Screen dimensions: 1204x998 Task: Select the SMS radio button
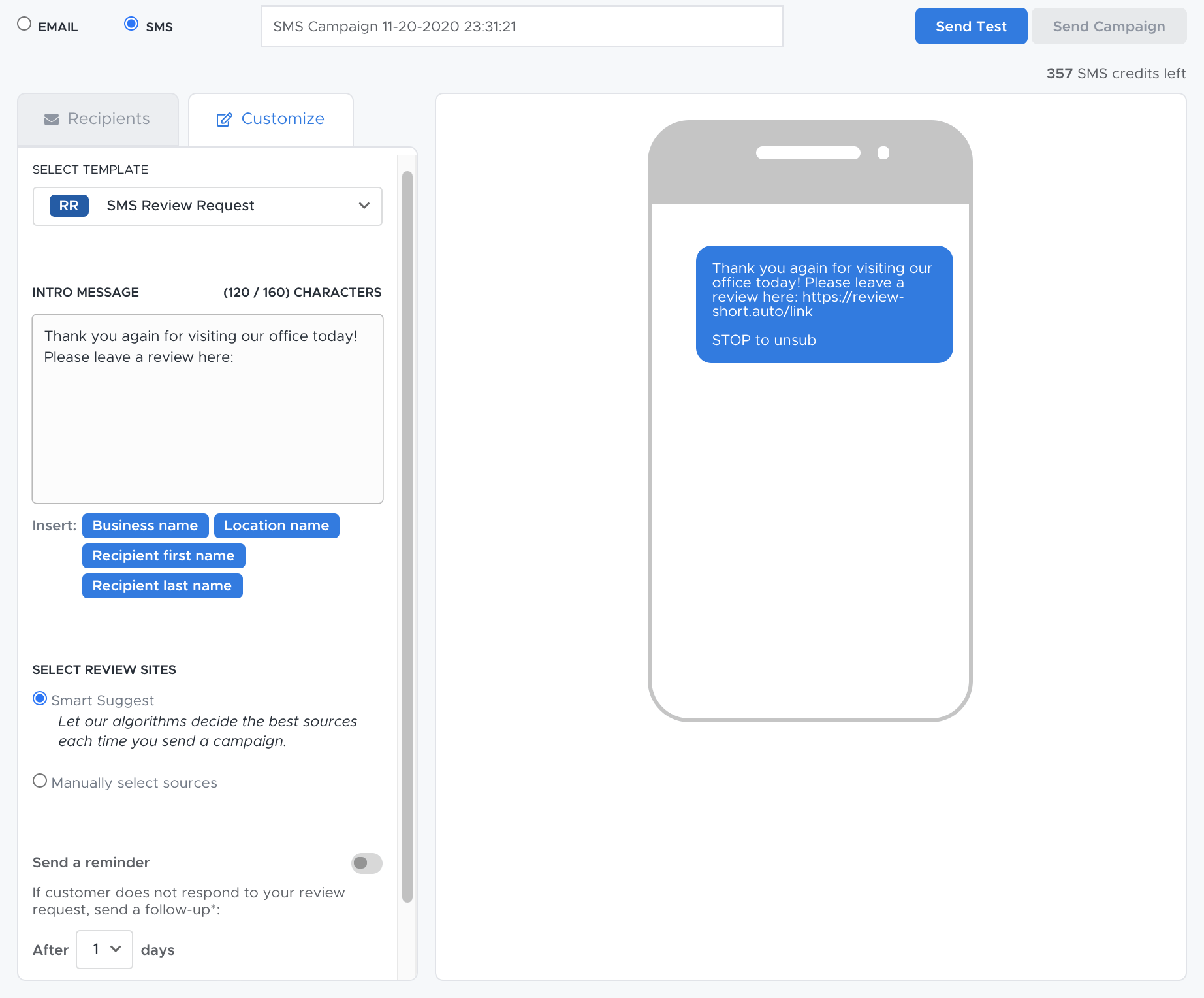pos(131,24)
